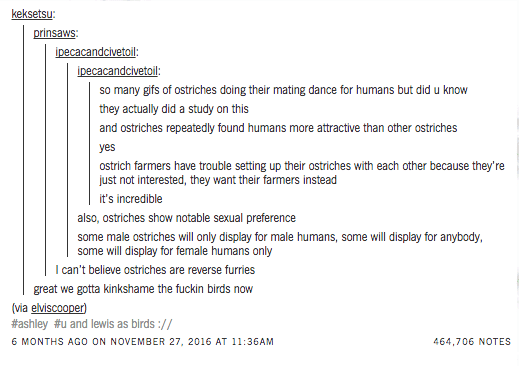519x366 pixels.
Task: Select the #u and lewis as birds tag
Action: tap(113, 324)
